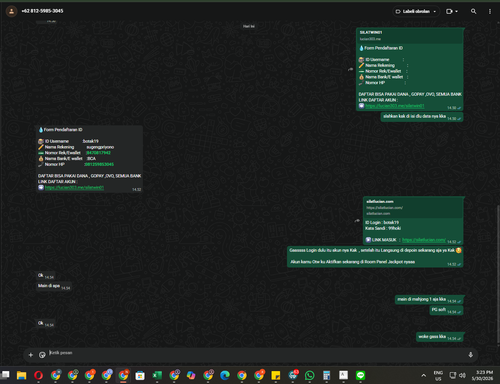Open Sticky Notes from taskbar
The width and height of the screenshot is (500, 384).
click(x=276, y=376)
